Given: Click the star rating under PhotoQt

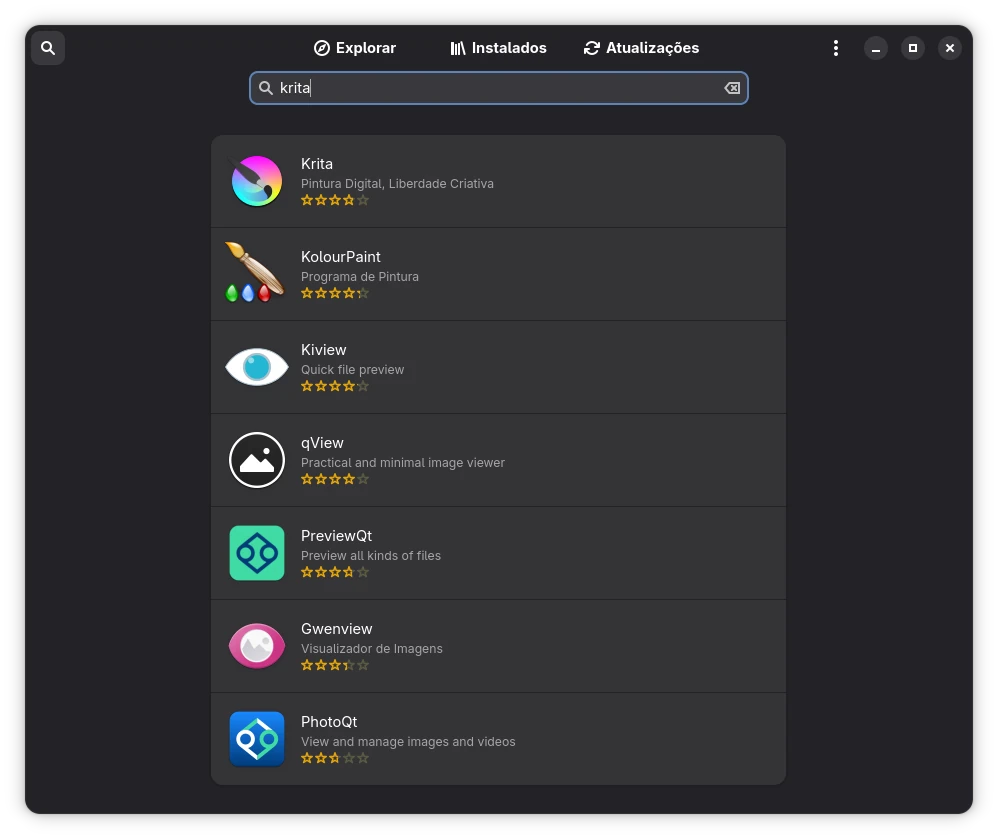Looking at the screenshot, I should point(335,758).
